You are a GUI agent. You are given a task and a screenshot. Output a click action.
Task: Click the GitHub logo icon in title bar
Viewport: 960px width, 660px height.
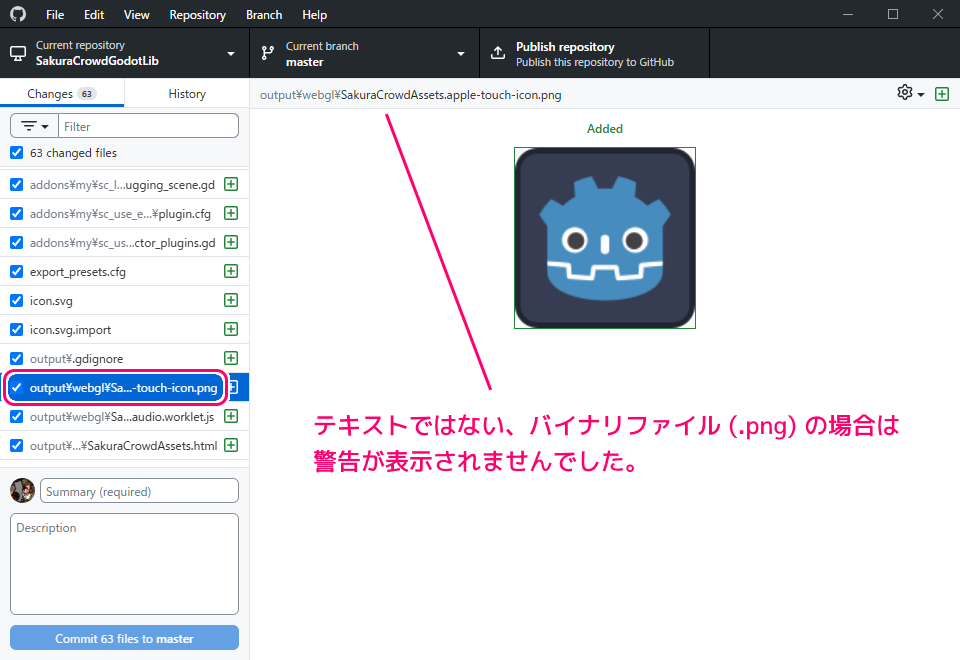pyautogui.click(x=18, y=15)
